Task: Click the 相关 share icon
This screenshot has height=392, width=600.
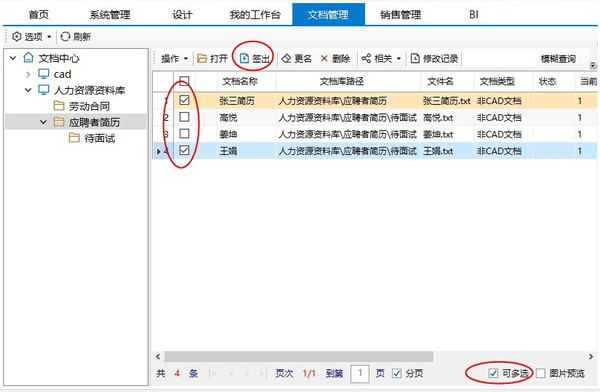Action: 366,58
